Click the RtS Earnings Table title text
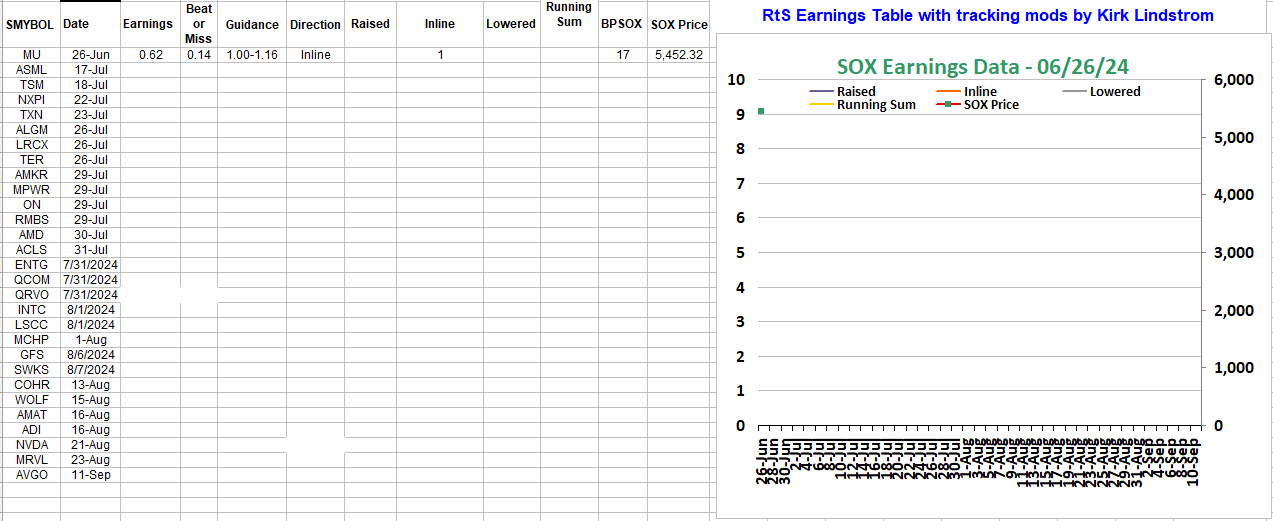Screen dimensions: 1273x521 [987, 15]
